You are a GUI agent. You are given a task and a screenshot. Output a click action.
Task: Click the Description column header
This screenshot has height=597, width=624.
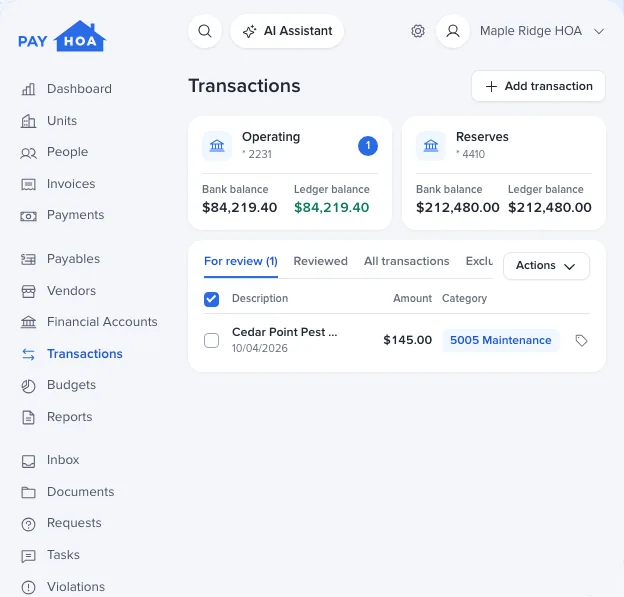pos(260,298)
